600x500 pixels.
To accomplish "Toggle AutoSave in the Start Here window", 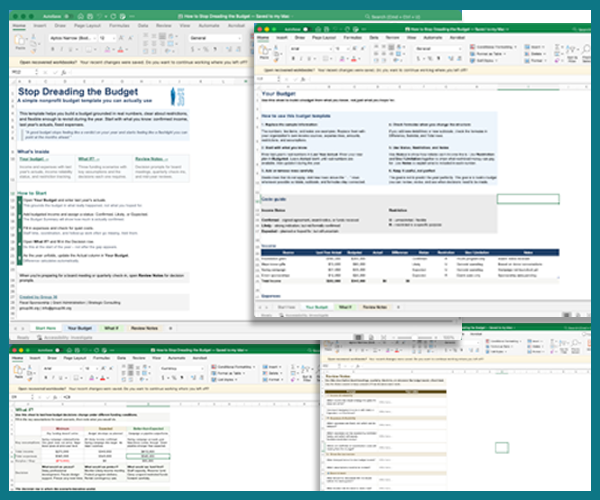I will click(x=67, y=16).
